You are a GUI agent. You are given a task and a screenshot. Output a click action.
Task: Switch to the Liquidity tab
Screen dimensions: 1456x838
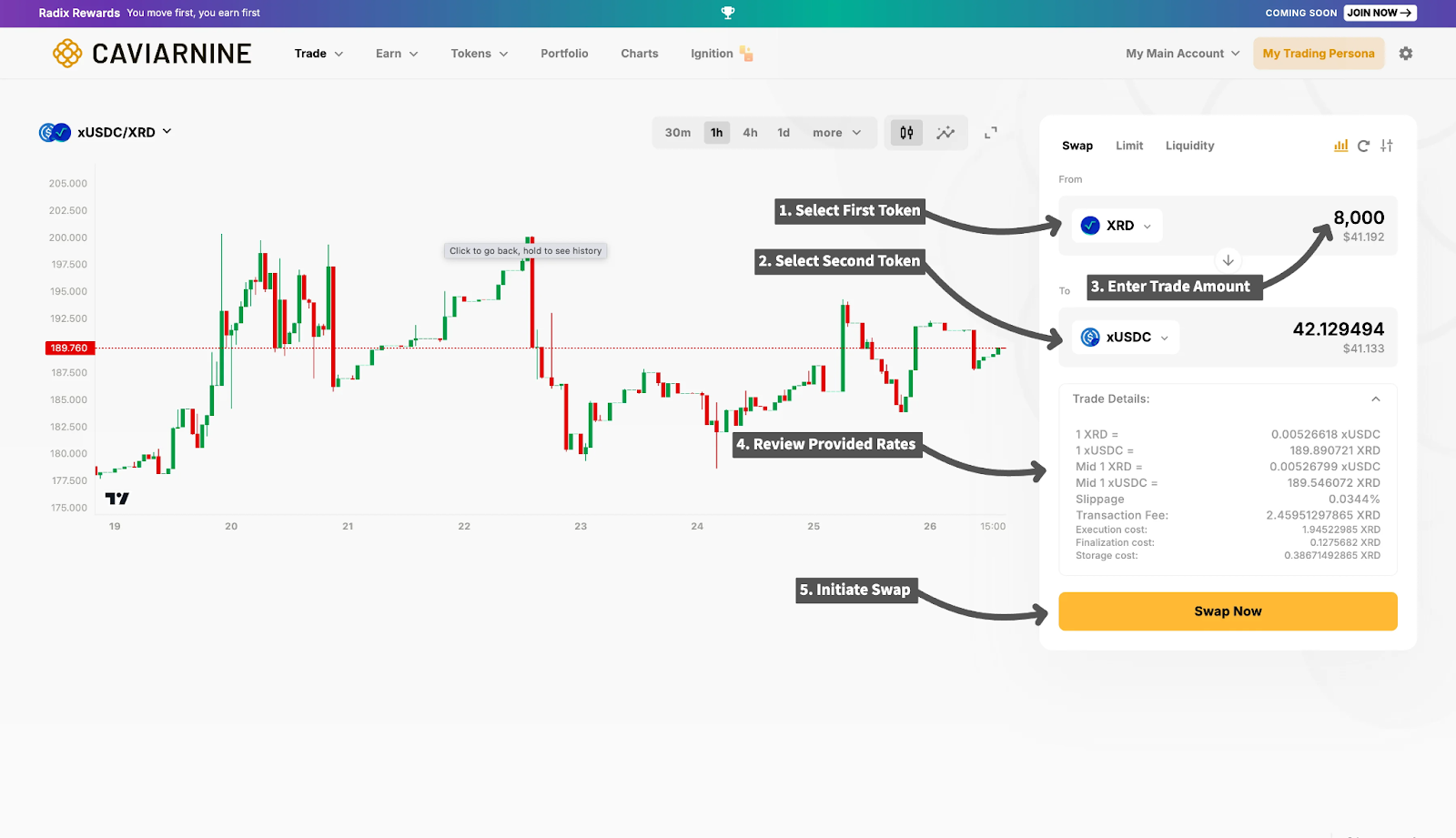(1189, 146)
